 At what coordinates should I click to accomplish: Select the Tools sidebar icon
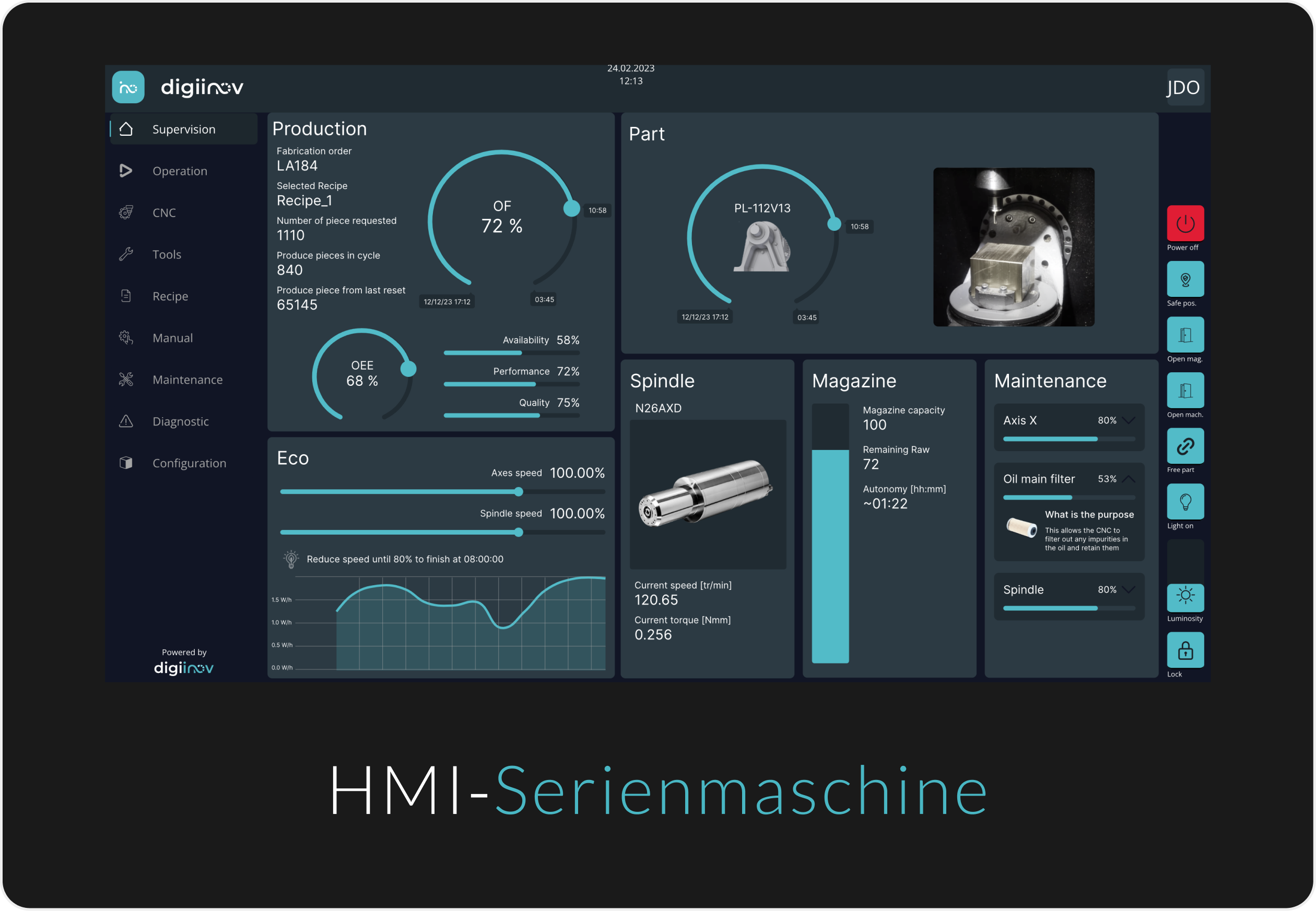pos(126,254)
